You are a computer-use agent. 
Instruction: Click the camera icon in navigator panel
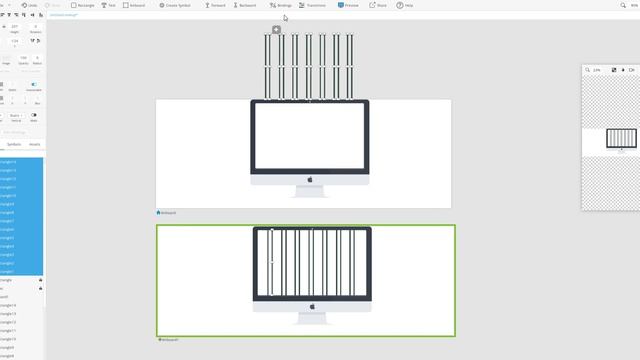point(631,70)
